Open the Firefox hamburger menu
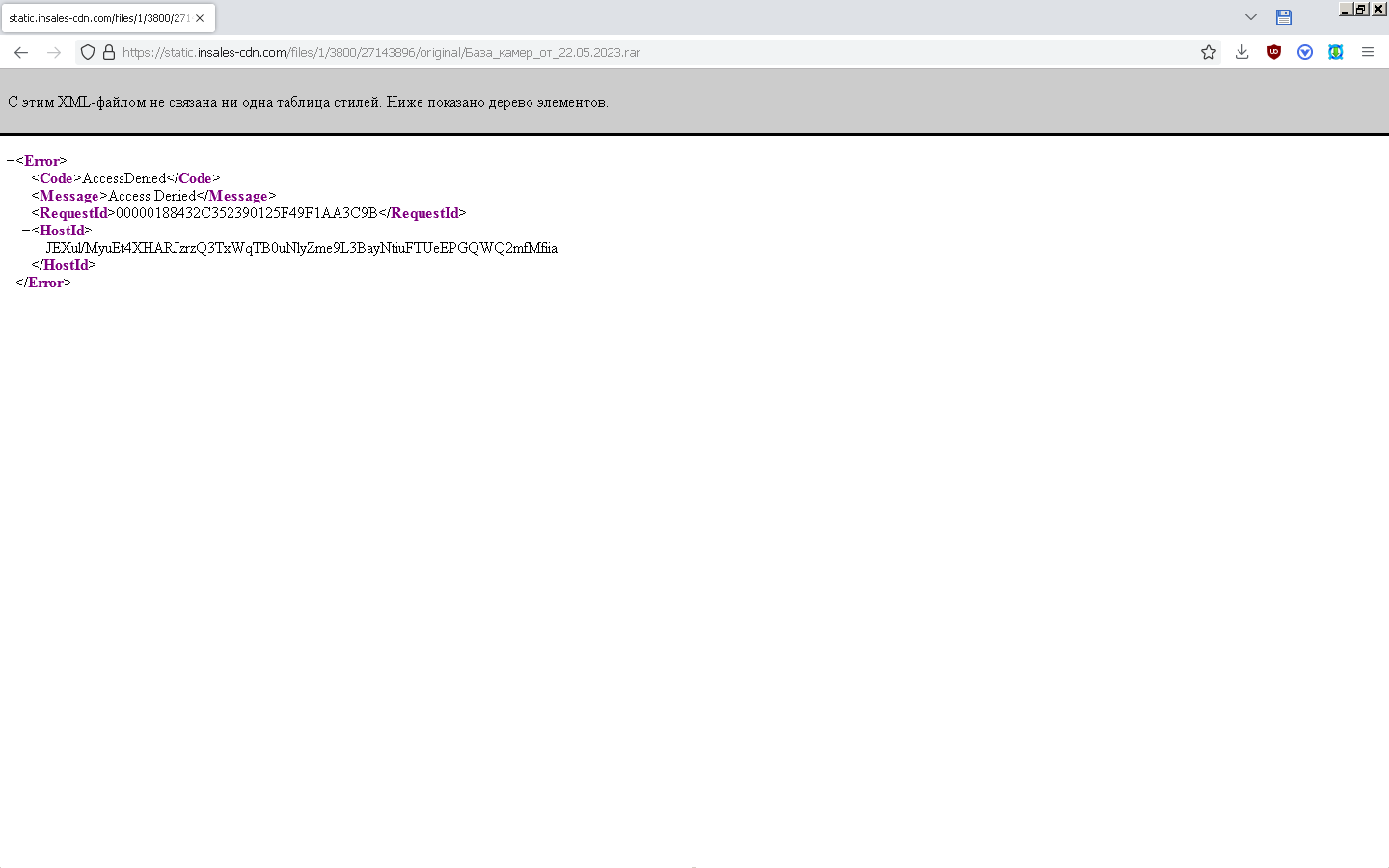Viewport: 1389px width, 868px height. tap(1368, 52)
